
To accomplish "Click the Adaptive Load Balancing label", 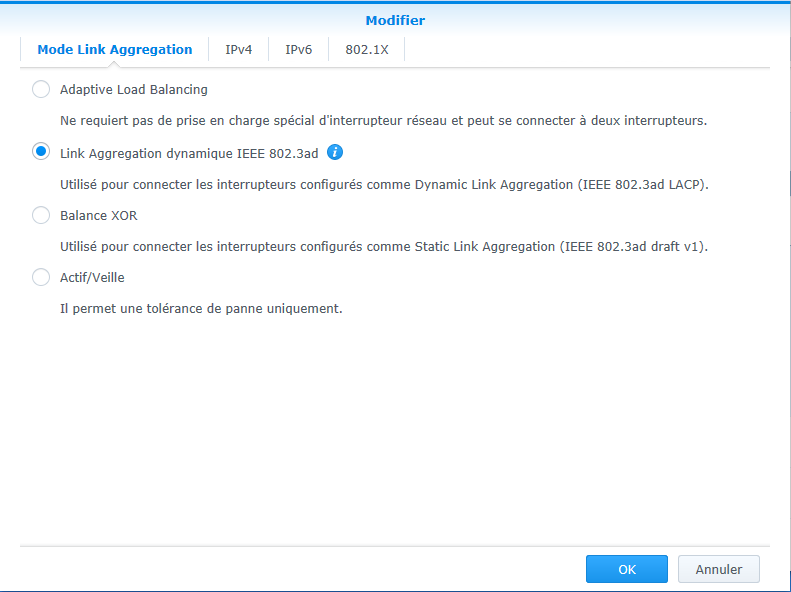I will [134, 89].
